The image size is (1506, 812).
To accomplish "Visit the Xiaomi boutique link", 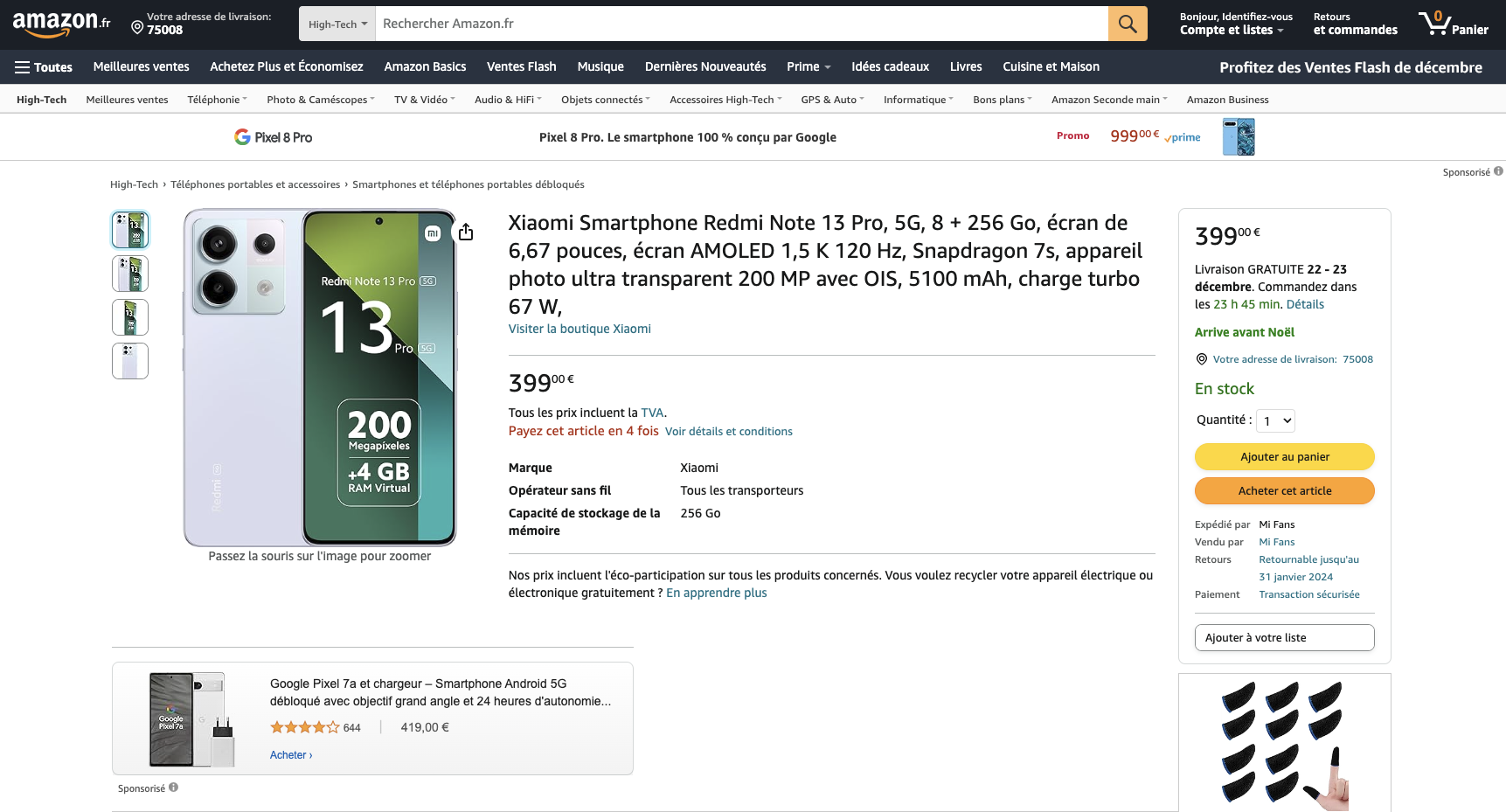I will 579,330.
